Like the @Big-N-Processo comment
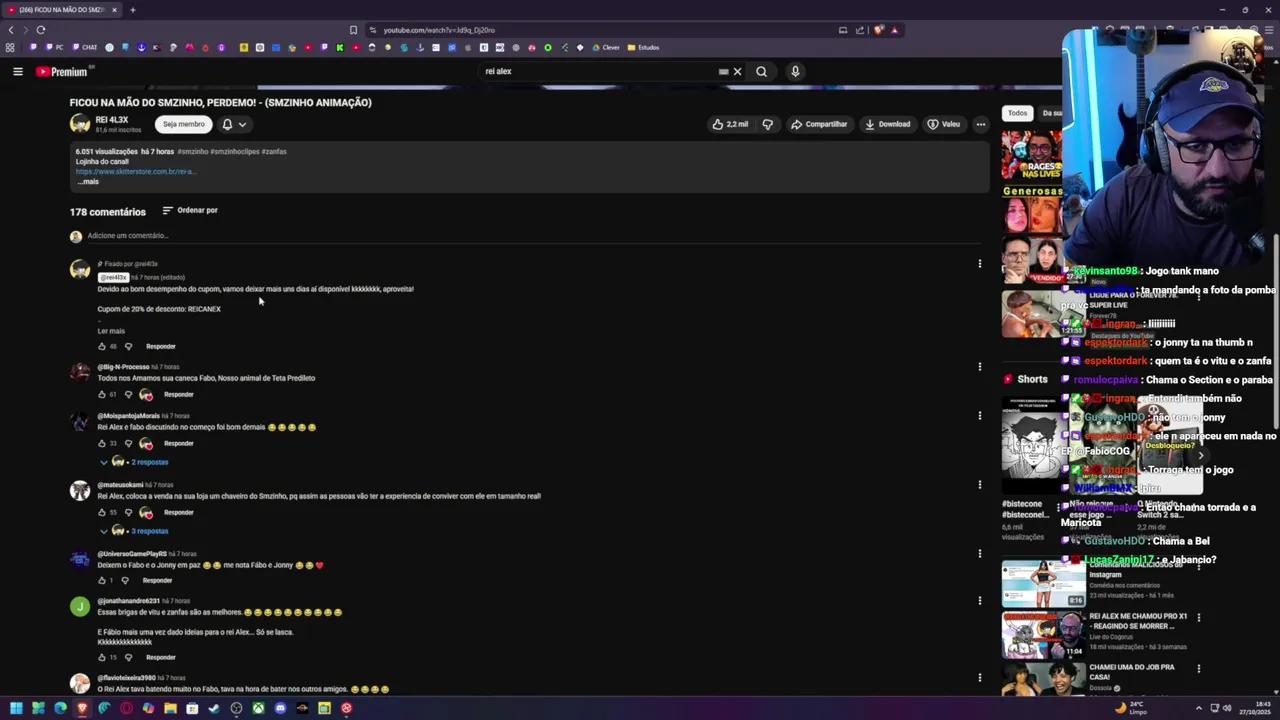 (x=101, y=394)
